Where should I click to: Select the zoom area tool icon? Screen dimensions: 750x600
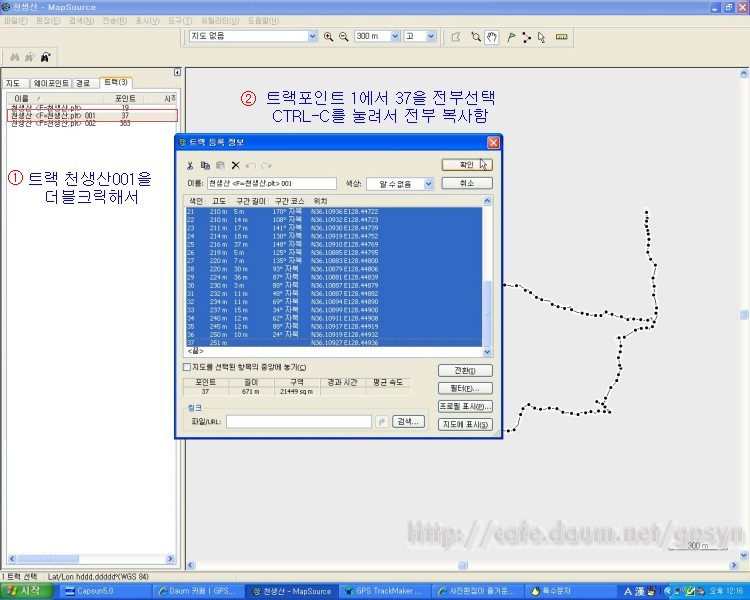pos(476,37)
